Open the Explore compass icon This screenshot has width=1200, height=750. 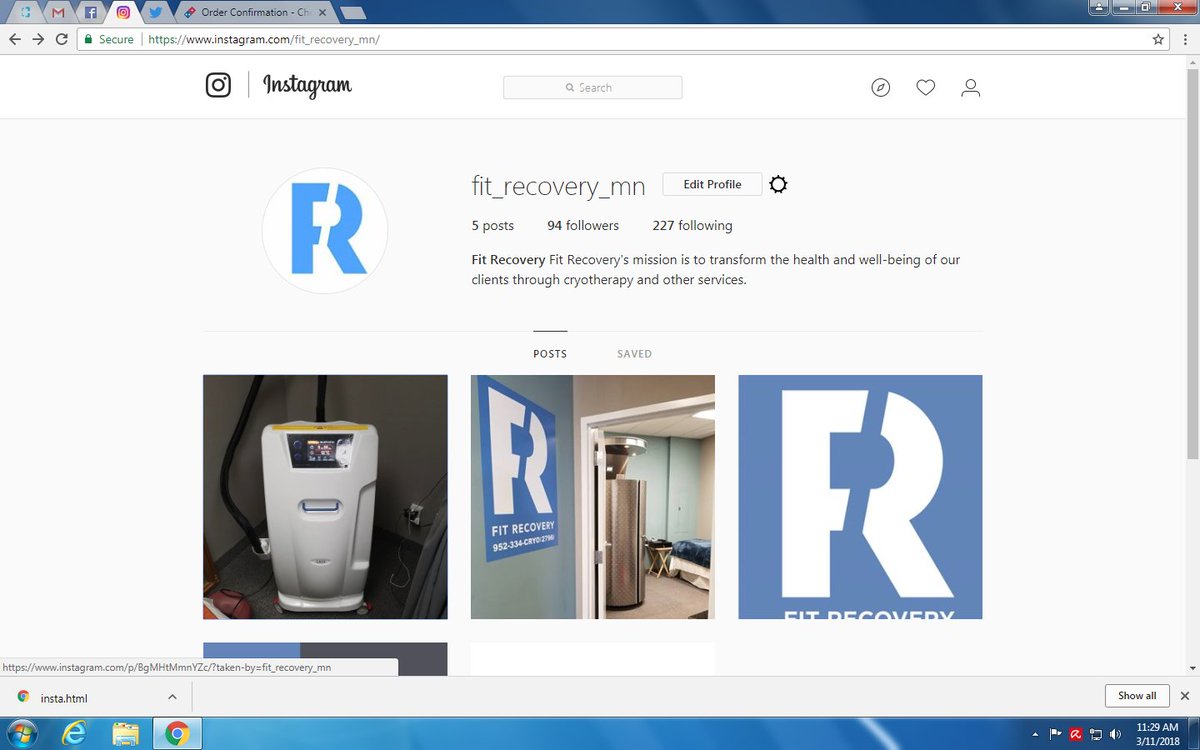pos(880,88)
